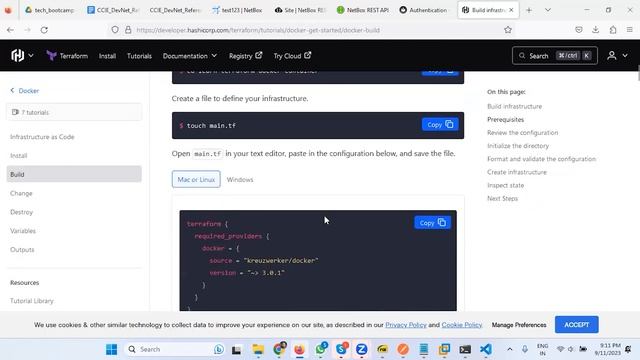Open Infrastructure as Code tutorial
Screen dimensions: 640x360
[42, 137]
